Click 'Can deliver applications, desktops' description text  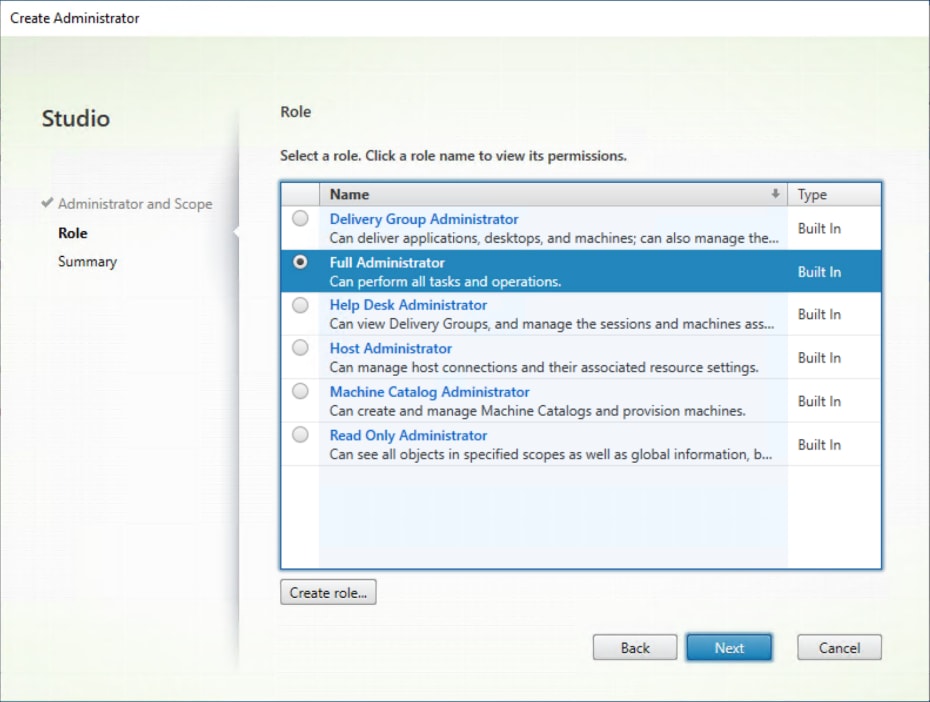click(x=554, y=238)
